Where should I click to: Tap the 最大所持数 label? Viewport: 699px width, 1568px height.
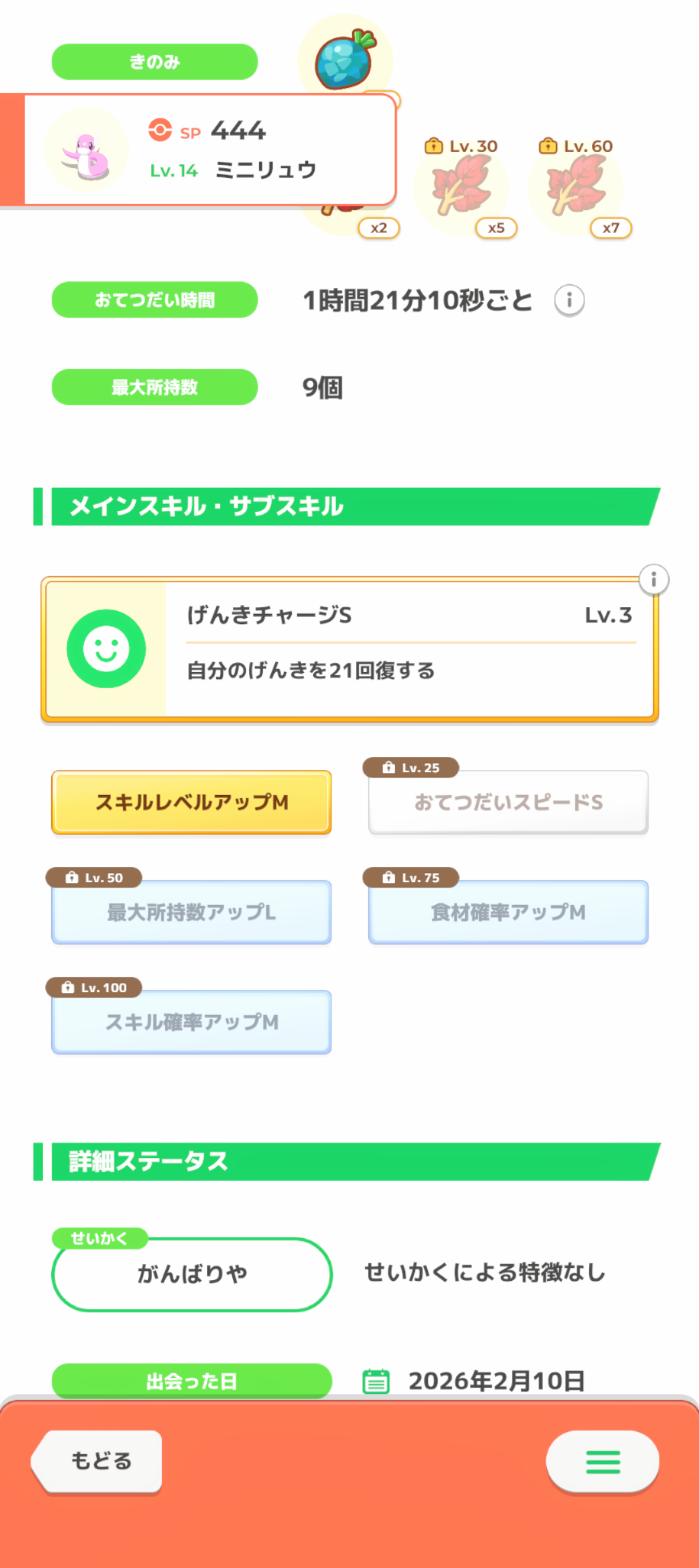click(x=155, y=387)
